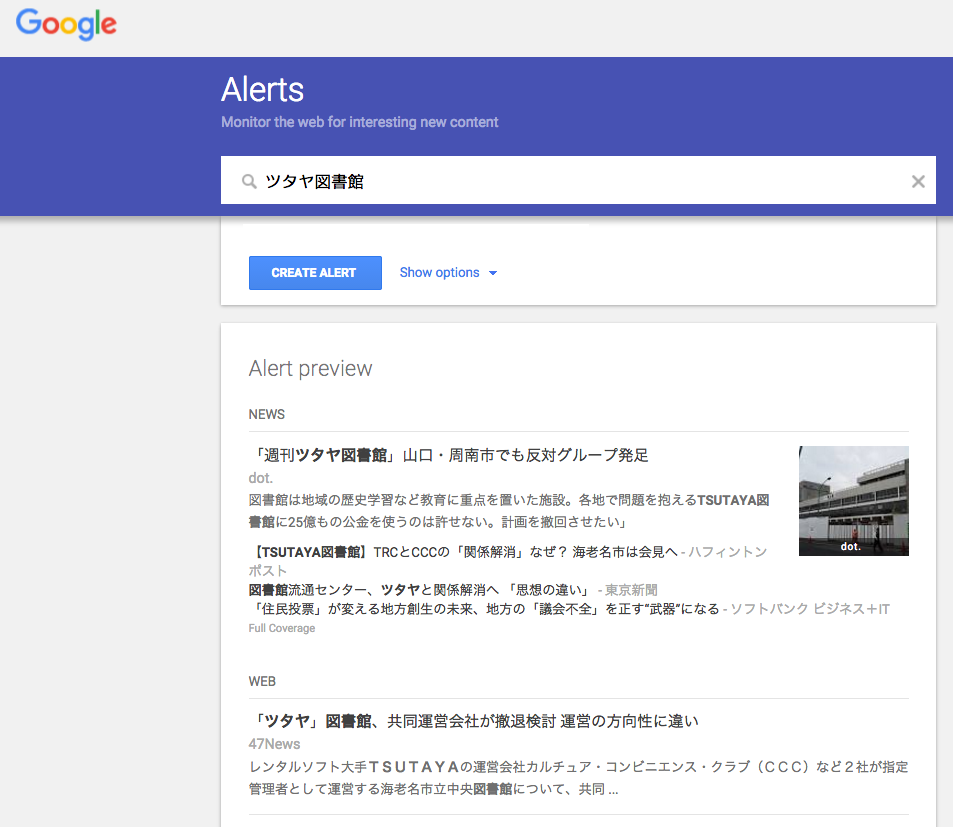The height and width of the screenshot is (827, 953).
Task: Click the ソフトバンク ビジネス+IT source name
Action: tap(810, 609)
